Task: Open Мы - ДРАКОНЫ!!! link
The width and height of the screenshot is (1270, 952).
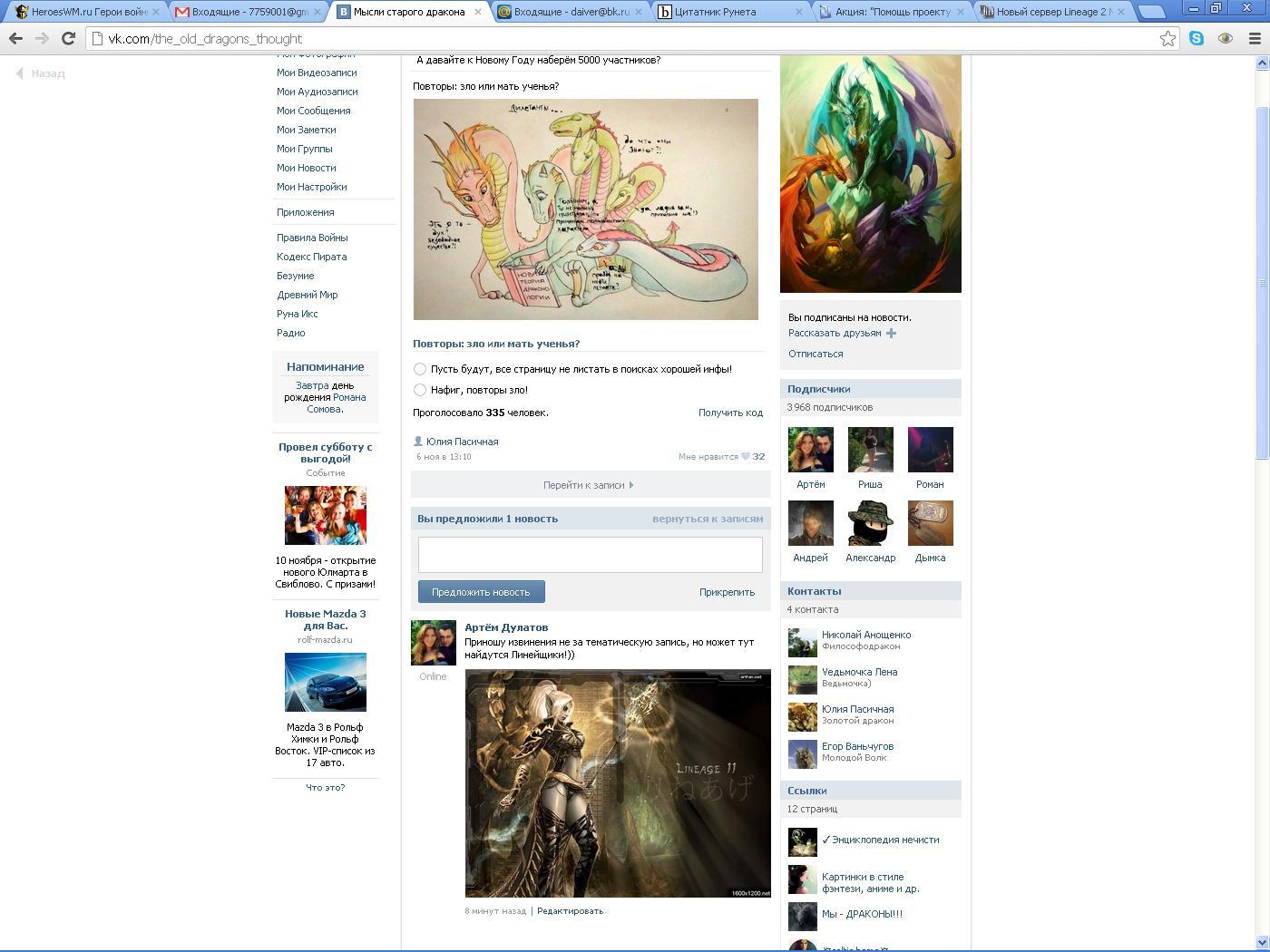Action: [862, 914]
